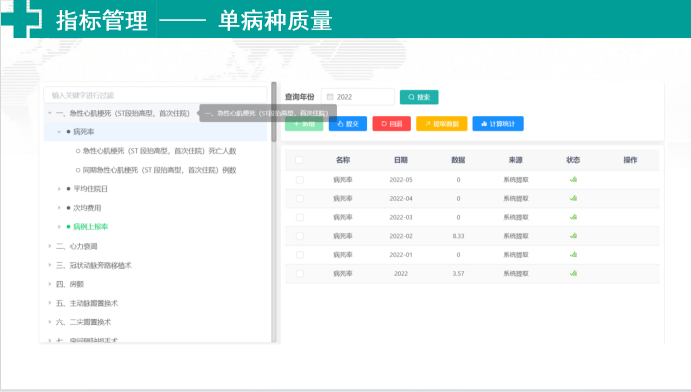This screenshot has height=392, width=691.
Task: Tick the checkbox for the 2022-04 row
Action: point(300,199)
